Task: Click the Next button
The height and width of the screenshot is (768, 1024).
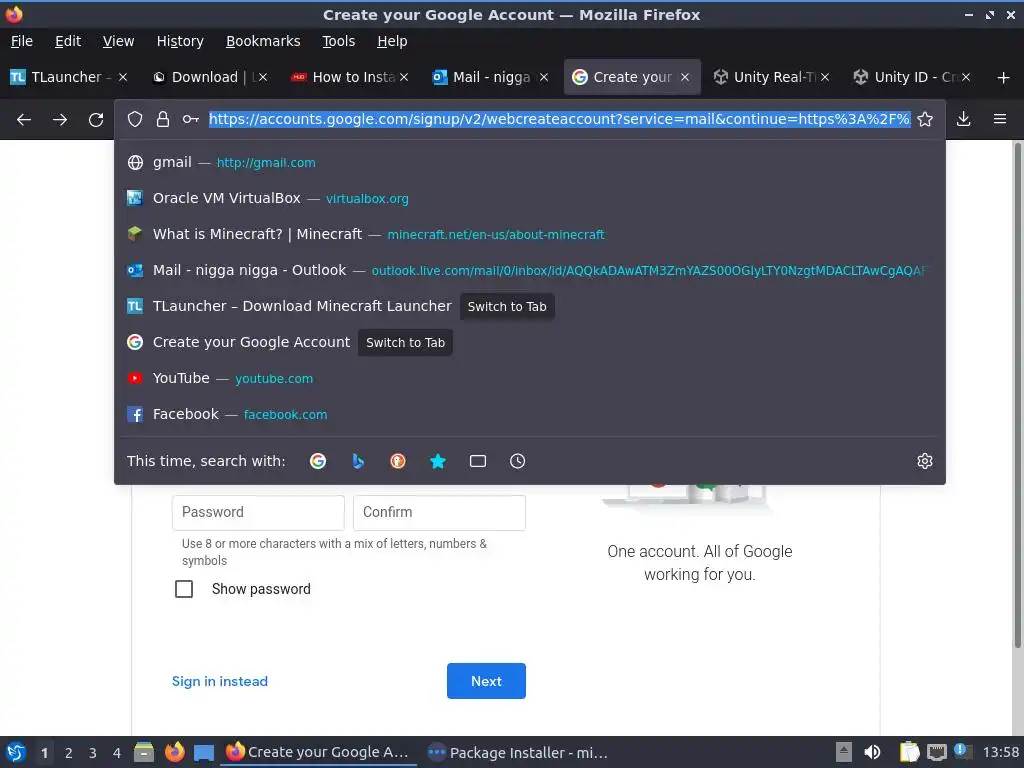Action: point(487,681)
